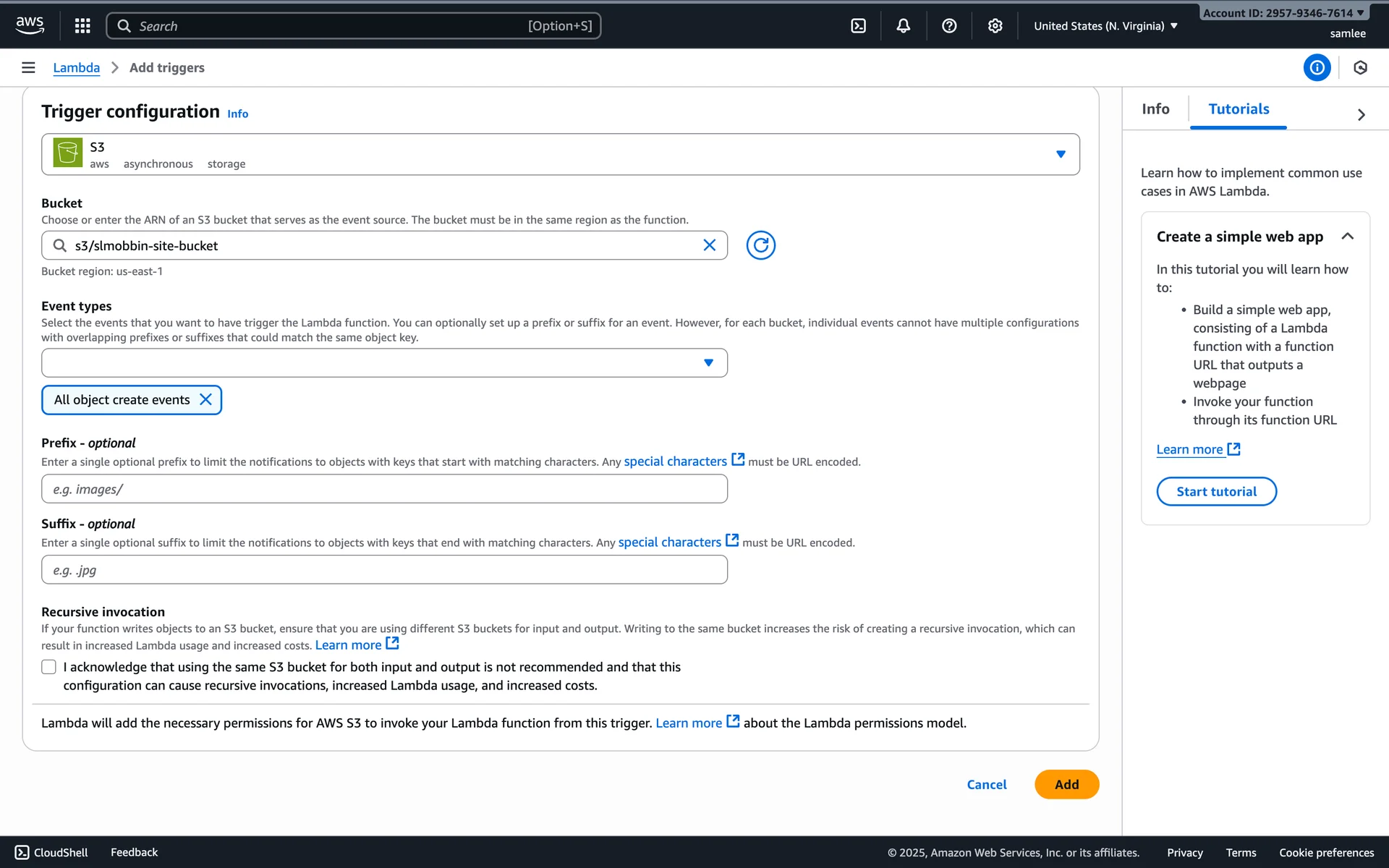Expand the S3 trigger source dropdown
Image resolution: width=1389 pixels, height=868 pixels.
(x=1060, y=154)
